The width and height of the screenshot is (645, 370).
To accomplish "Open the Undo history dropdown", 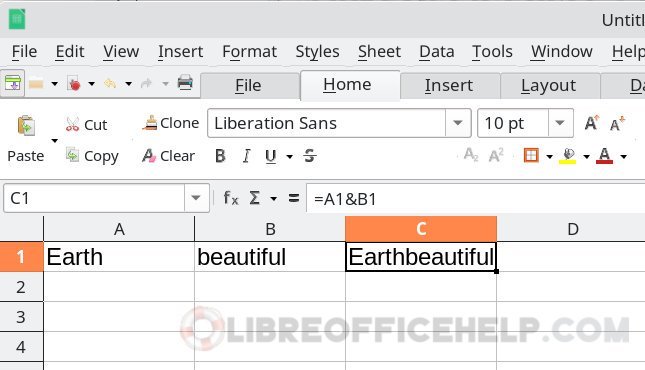I will tap(128, 84).
